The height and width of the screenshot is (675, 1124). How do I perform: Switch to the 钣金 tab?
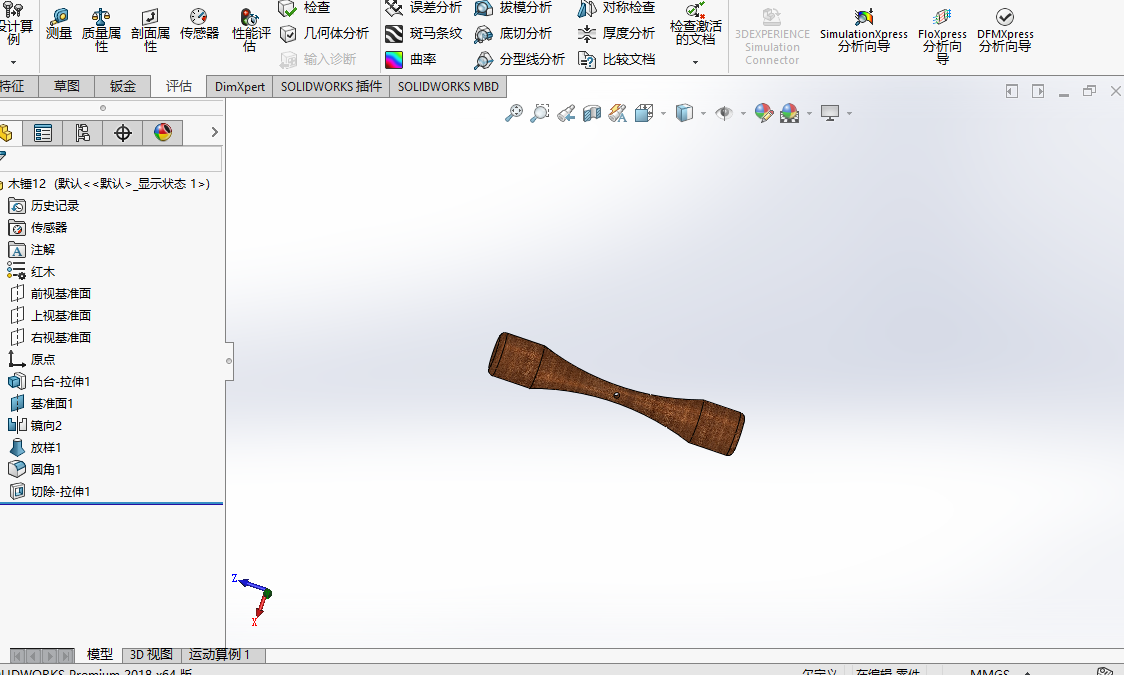click(123, 86)
